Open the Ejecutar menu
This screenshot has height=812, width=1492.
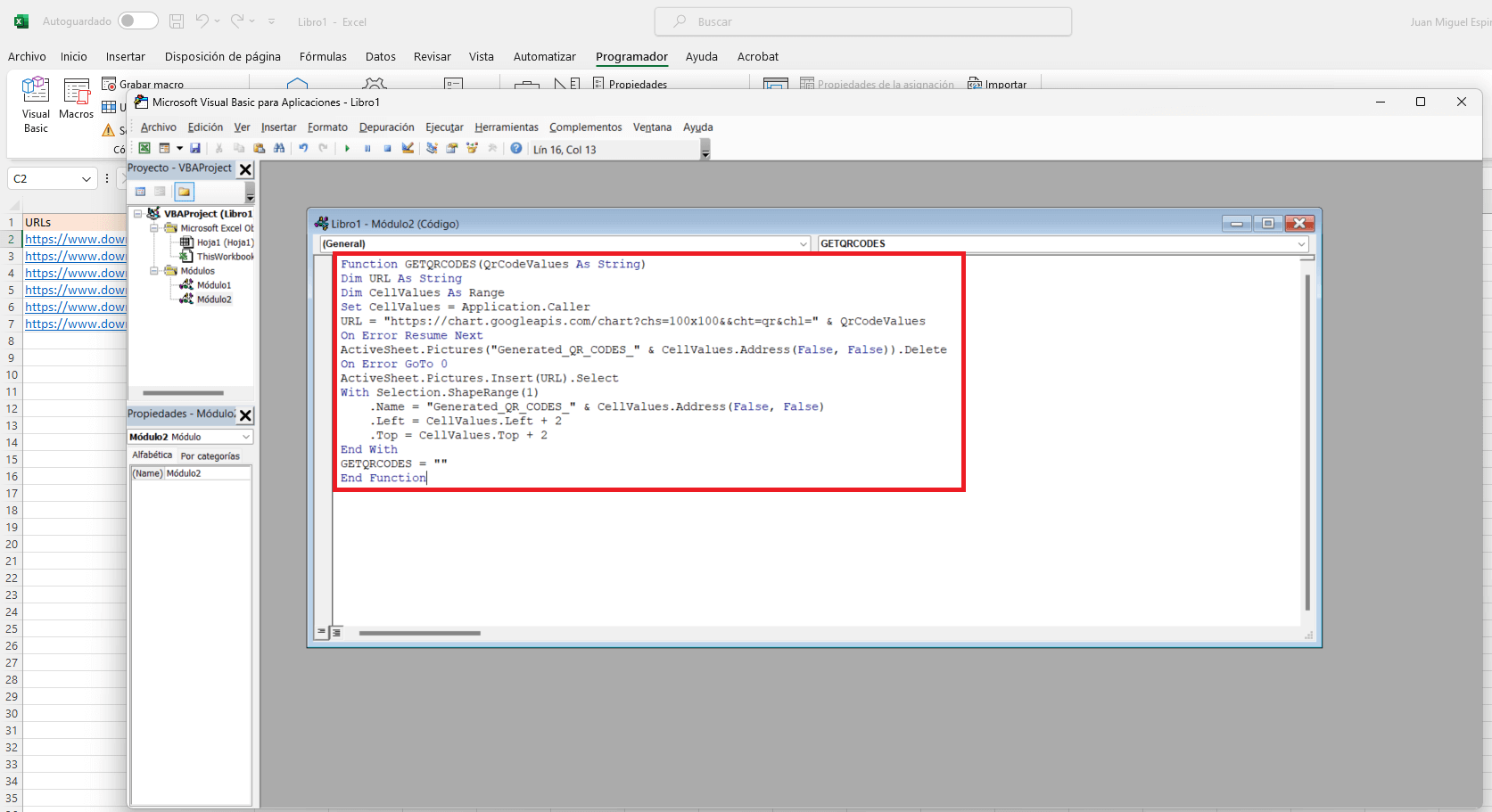click(x=444, y=127)
